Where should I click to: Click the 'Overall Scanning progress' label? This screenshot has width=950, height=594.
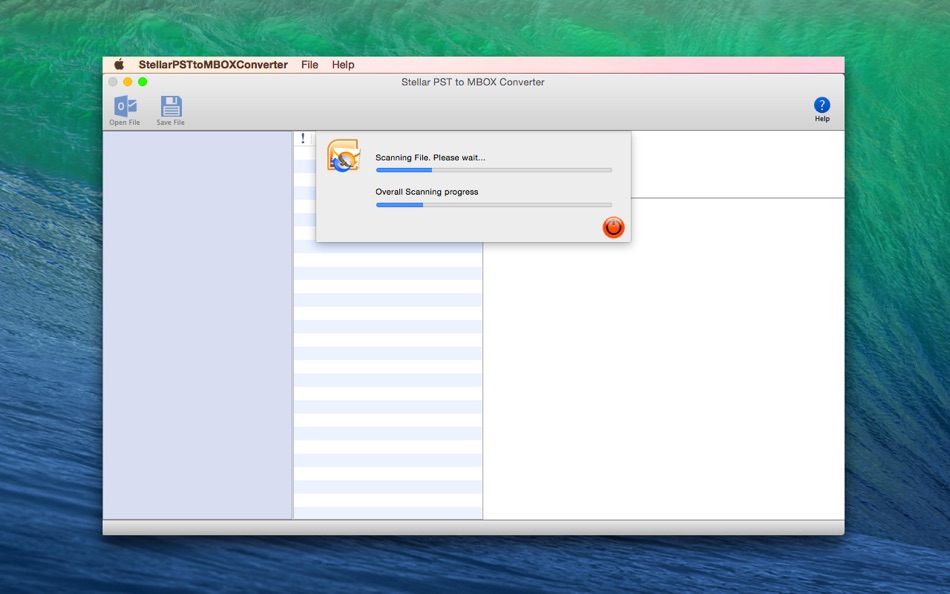(427, 192)
